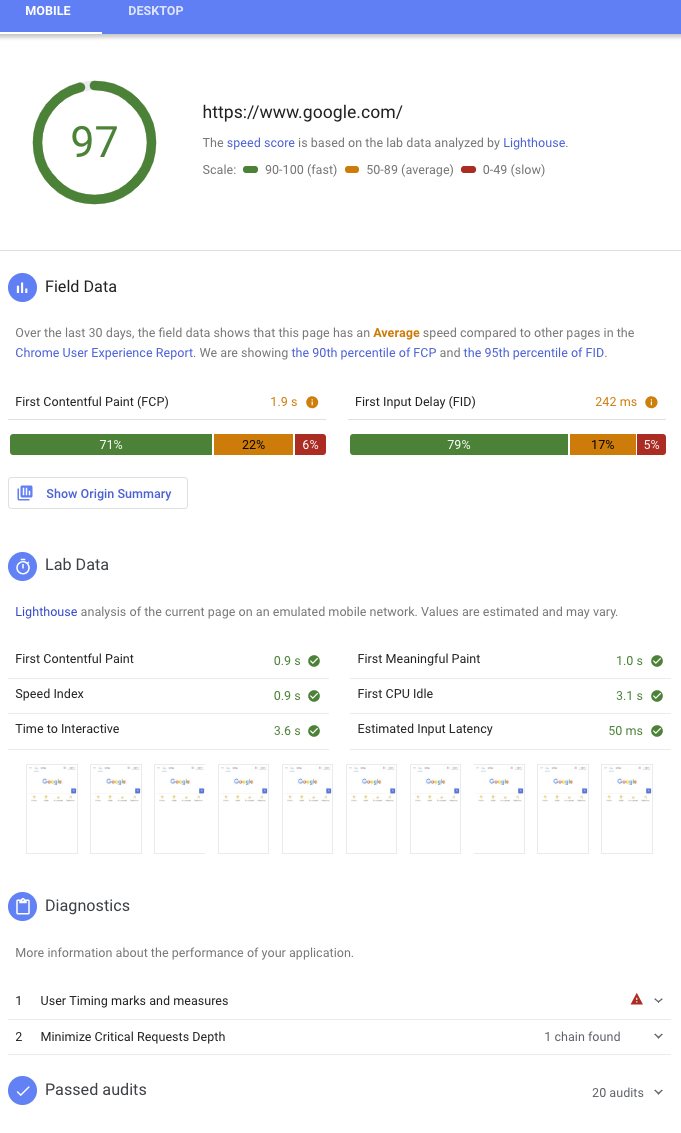This screenshot has height=1133, width=681.
Task: Click the Passed audits checkmark icon
Action: [x=22, y=1091]
